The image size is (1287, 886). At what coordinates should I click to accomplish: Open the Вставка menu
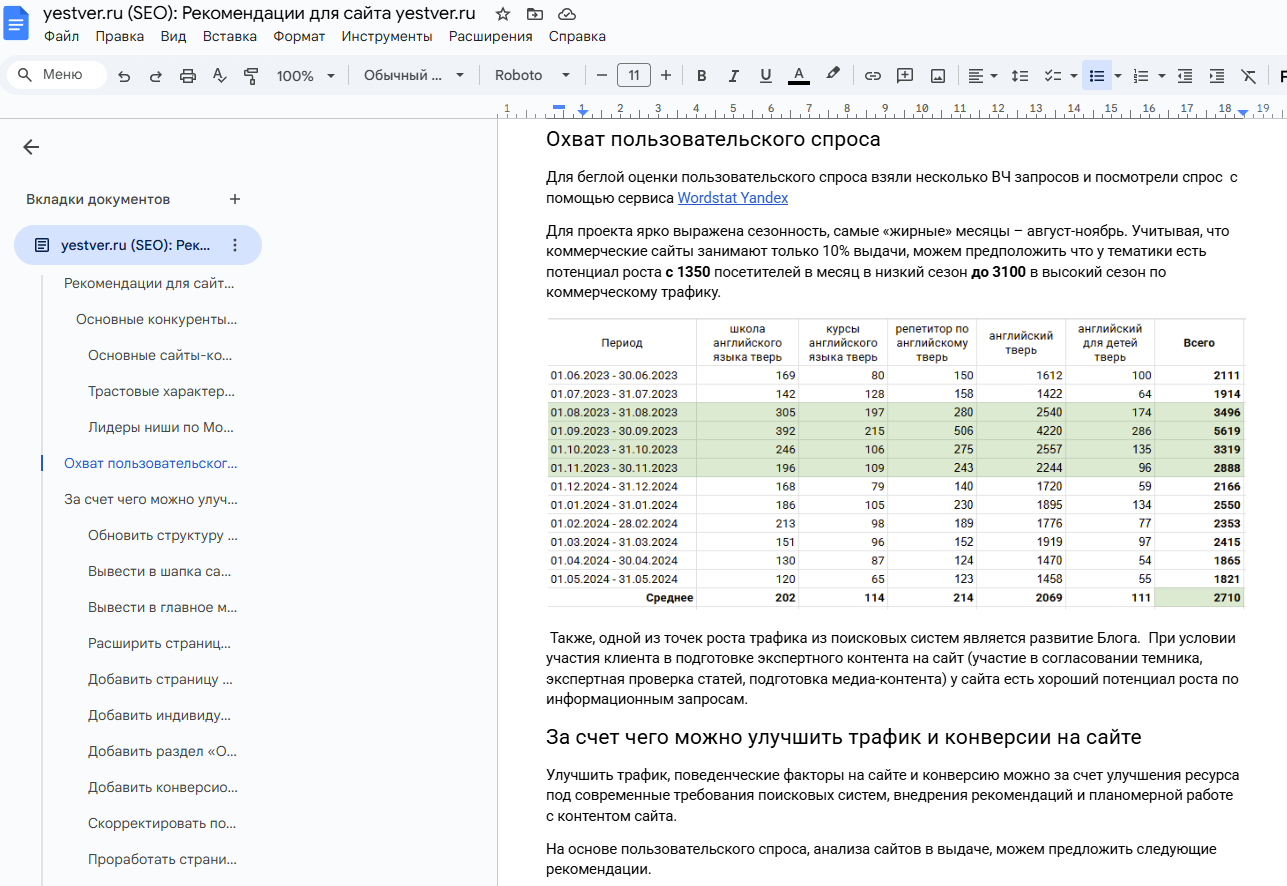pyautogui.click(x=229, y=37)
